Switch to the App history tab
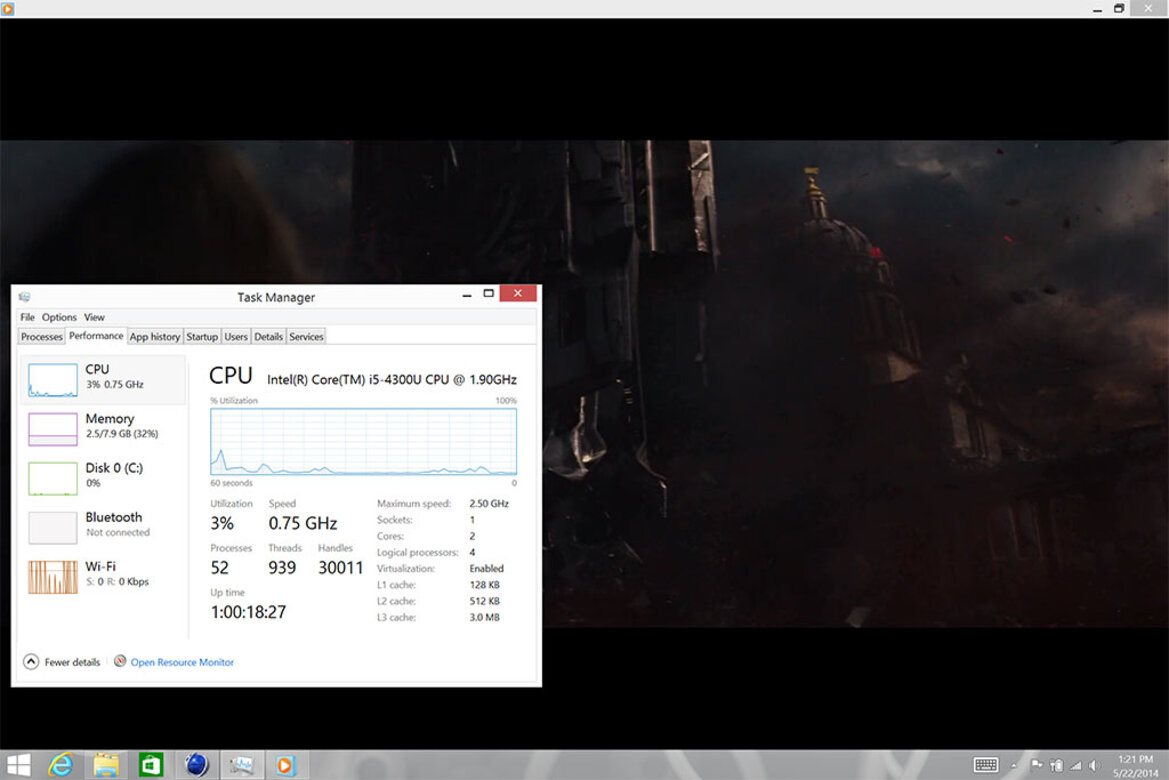 [x=155, y=336]
